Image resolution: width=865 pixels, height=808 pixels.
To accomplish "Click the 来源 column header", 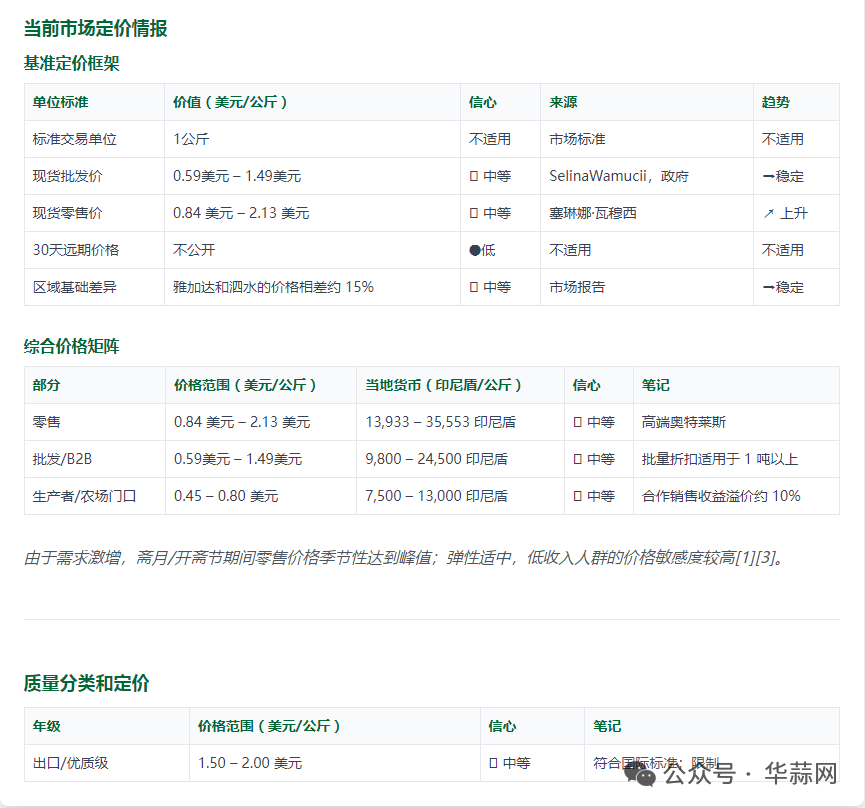I will tap(563, 102).
